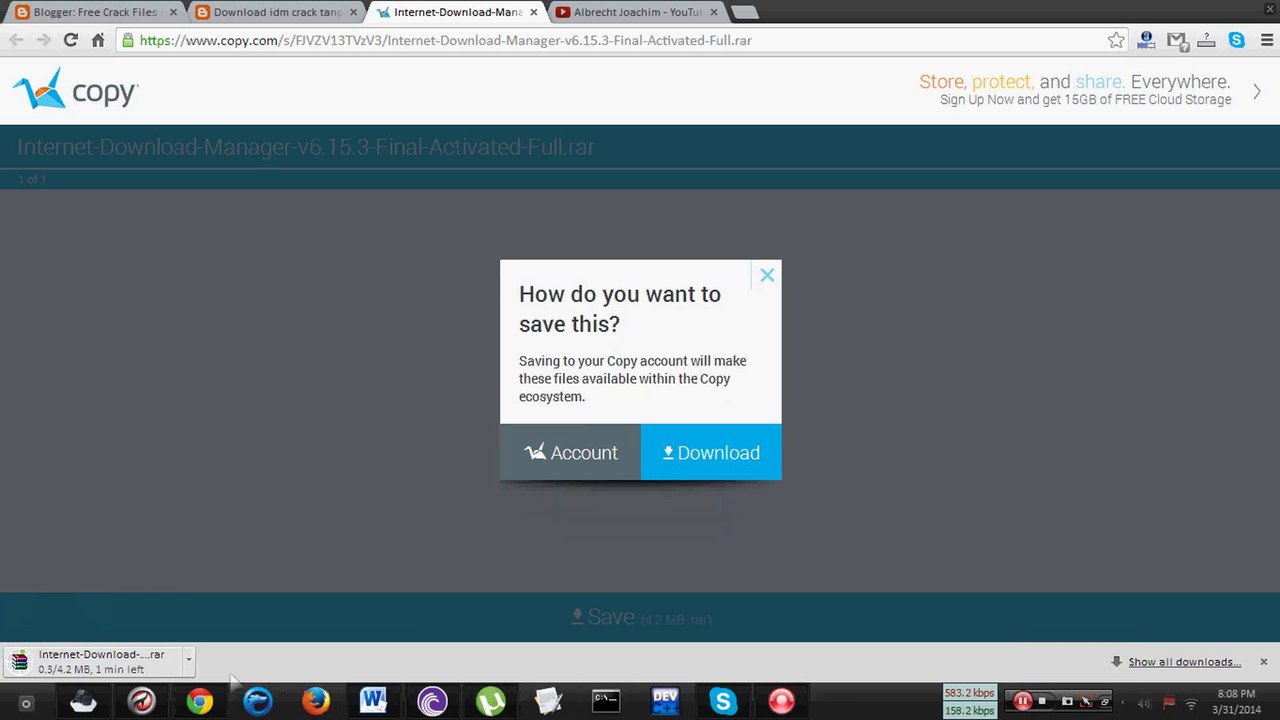Click the Copy logo in the header
Image resolution: width=1280 pixels, height=720 pixels.
pos(75,90)
